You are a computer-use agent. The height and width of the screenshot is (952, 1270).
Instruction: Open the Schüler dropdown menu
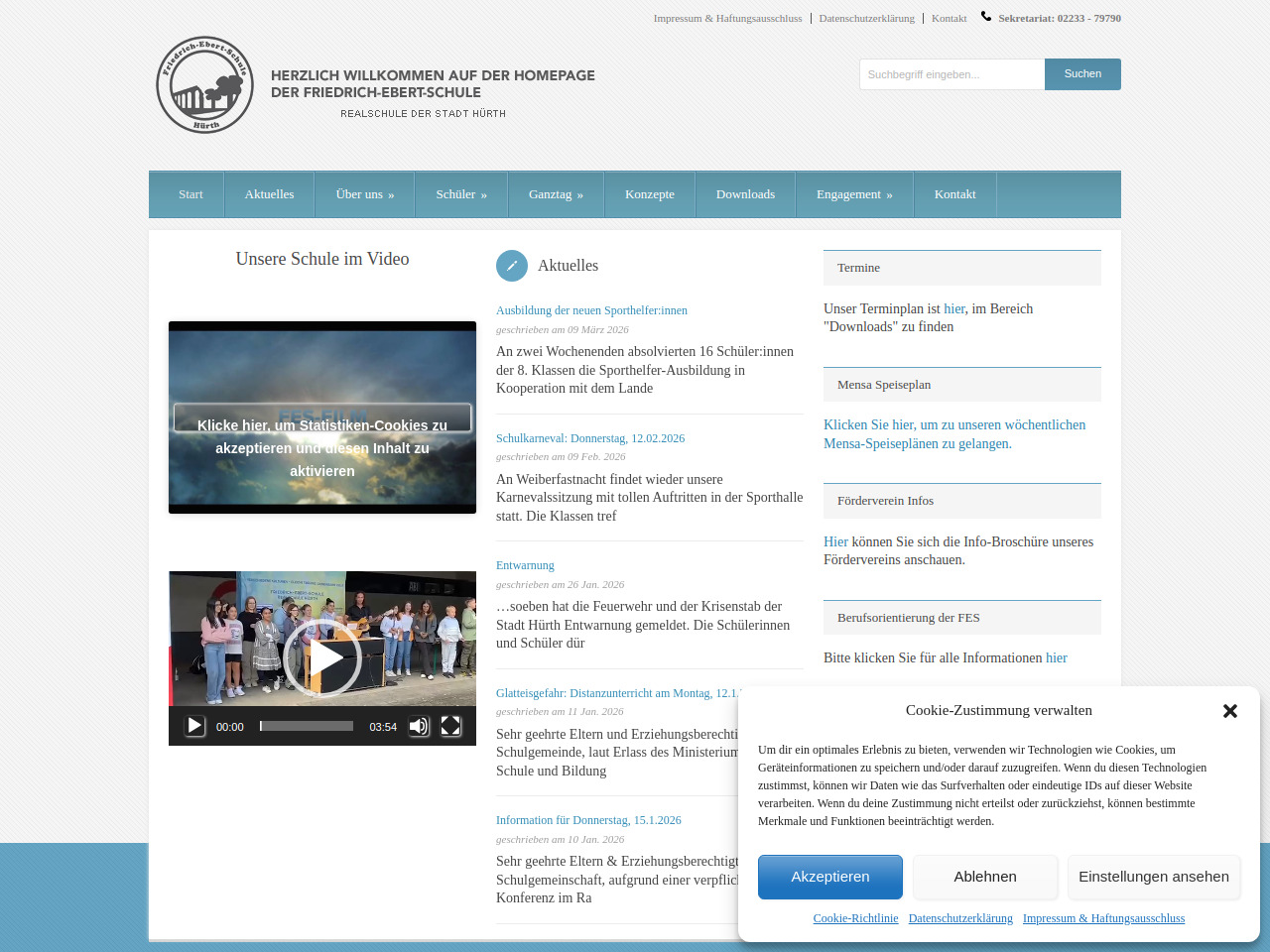coord(460,194)
